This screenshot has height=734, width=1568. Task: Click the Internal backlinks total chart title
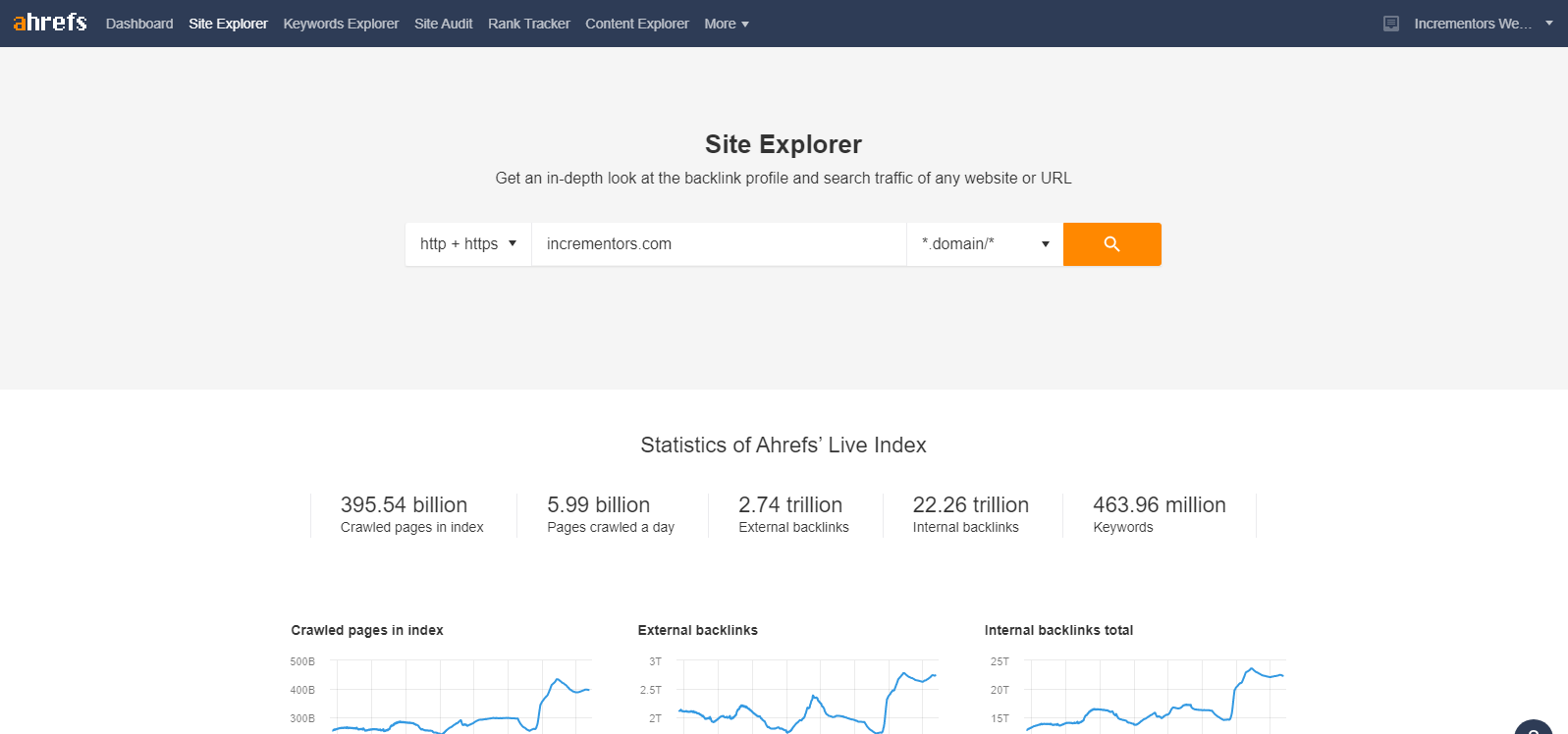coord(1058,630)
